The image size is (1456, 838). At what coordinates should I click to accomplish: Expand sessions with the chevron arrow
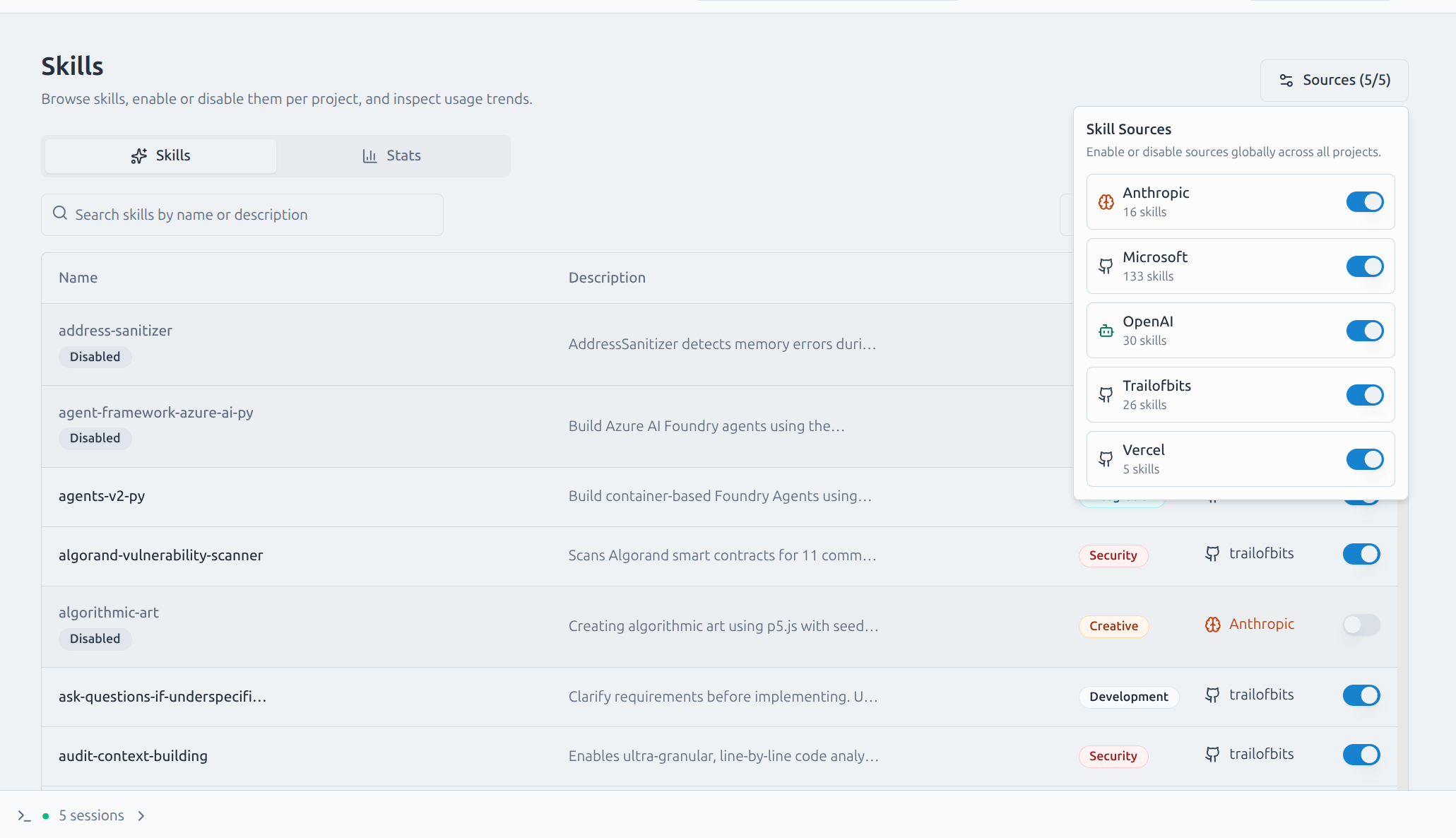point(141,816)
